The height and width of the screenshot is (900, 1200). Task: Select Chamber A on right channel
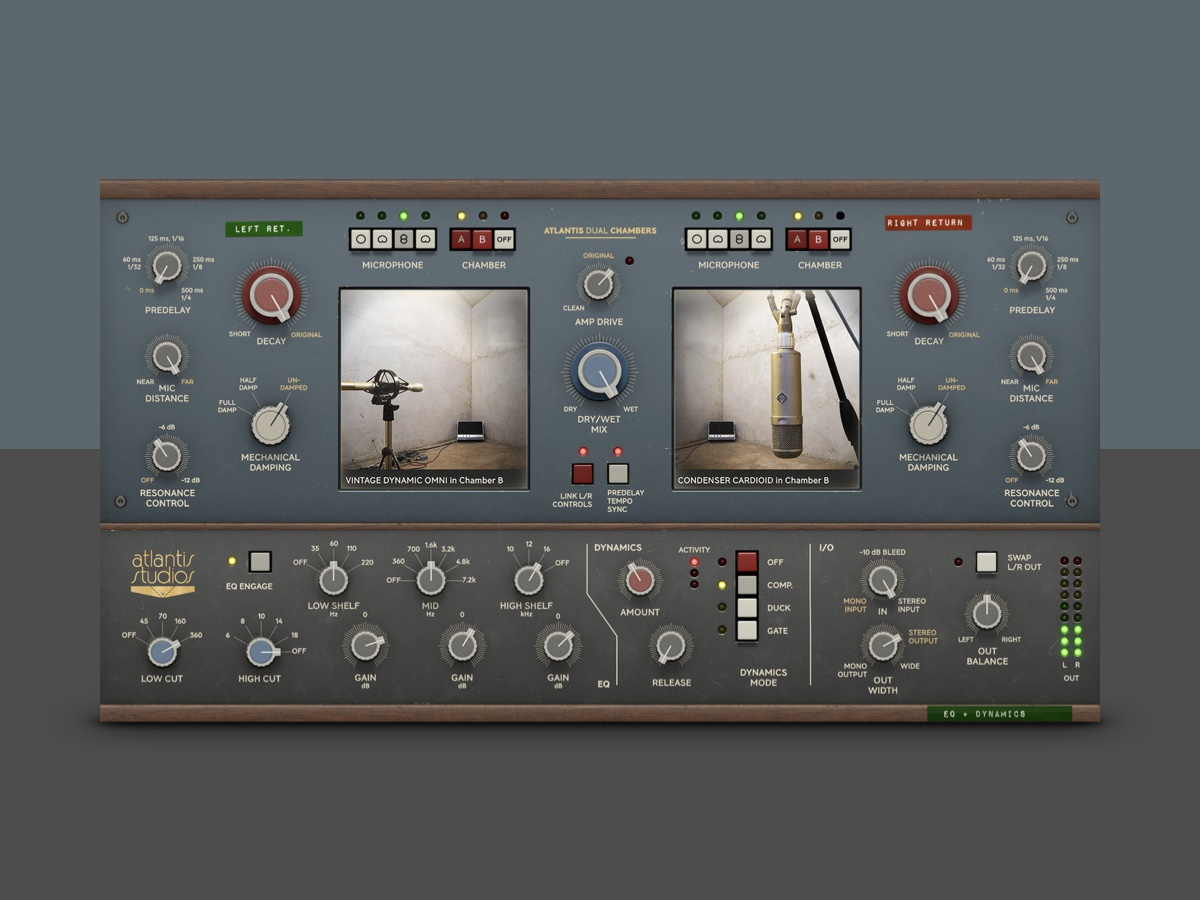tap(797, 239)
